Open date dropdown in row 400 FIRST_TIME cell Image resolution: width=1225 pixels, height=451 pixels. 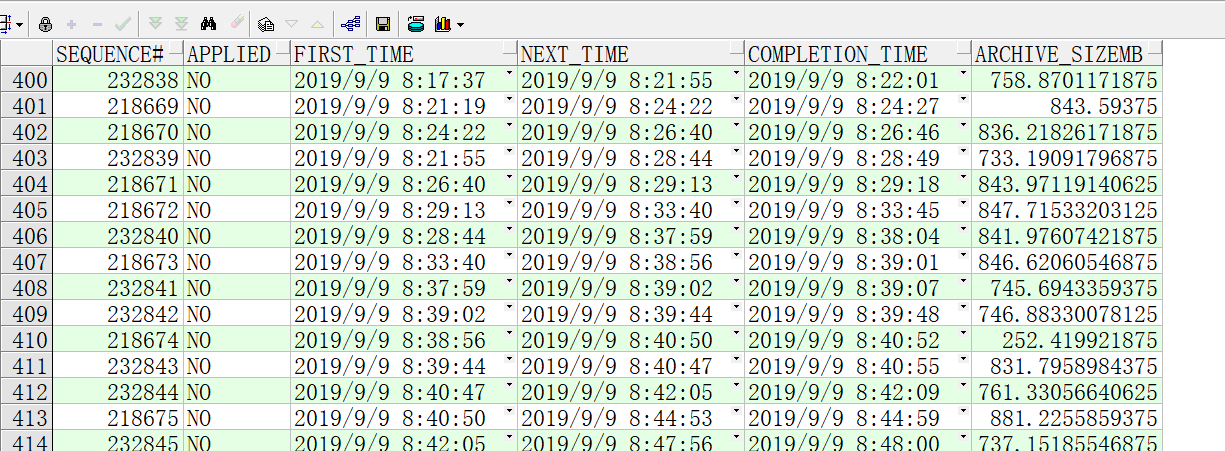[510, 74]
